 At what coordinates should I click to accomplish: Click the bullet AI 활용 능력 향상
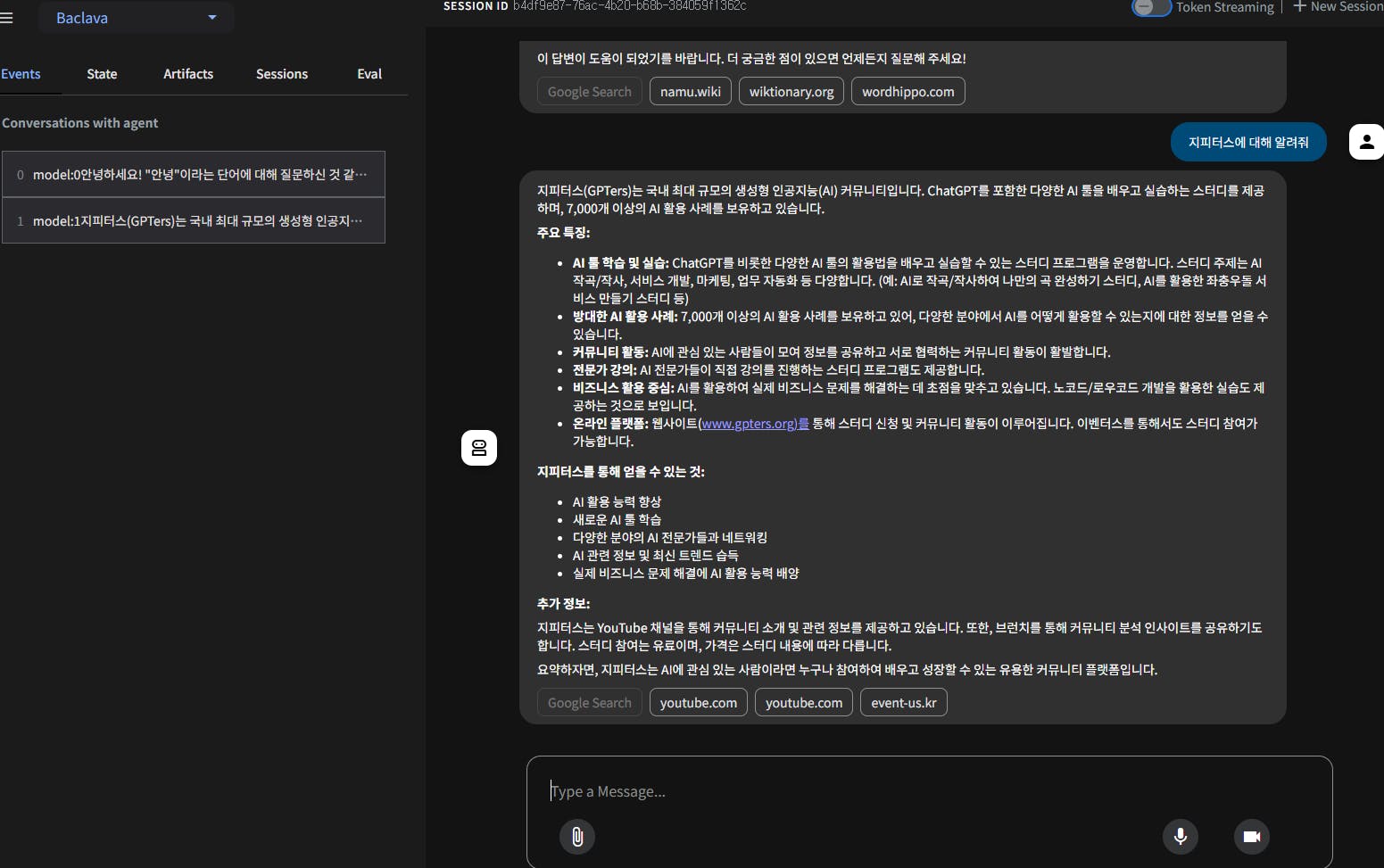(617, 502)
